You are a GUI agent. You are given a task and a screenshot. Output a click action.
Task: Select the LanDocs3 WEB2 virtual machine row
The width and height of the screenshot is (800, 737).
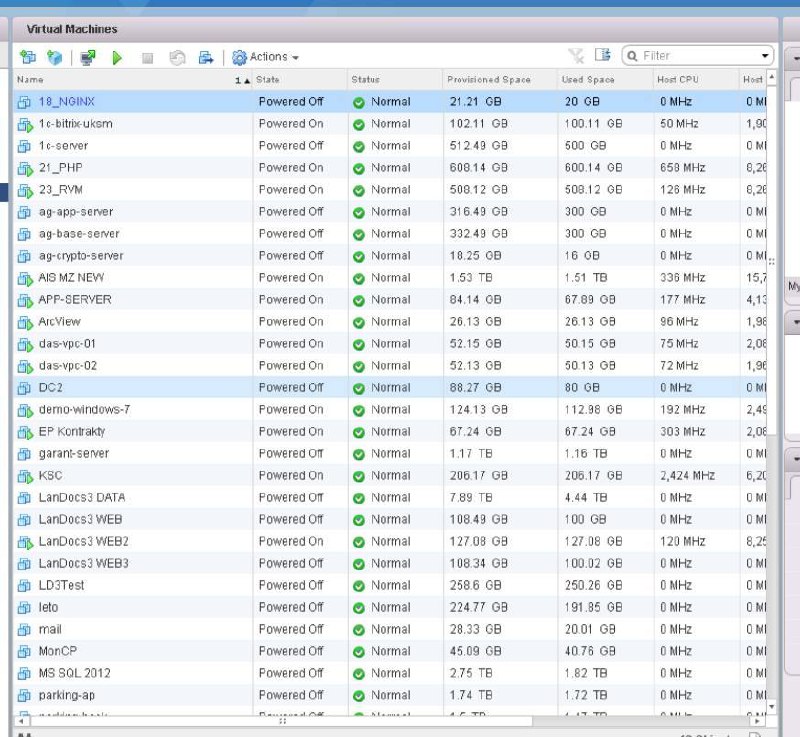[x=83, y=541]
